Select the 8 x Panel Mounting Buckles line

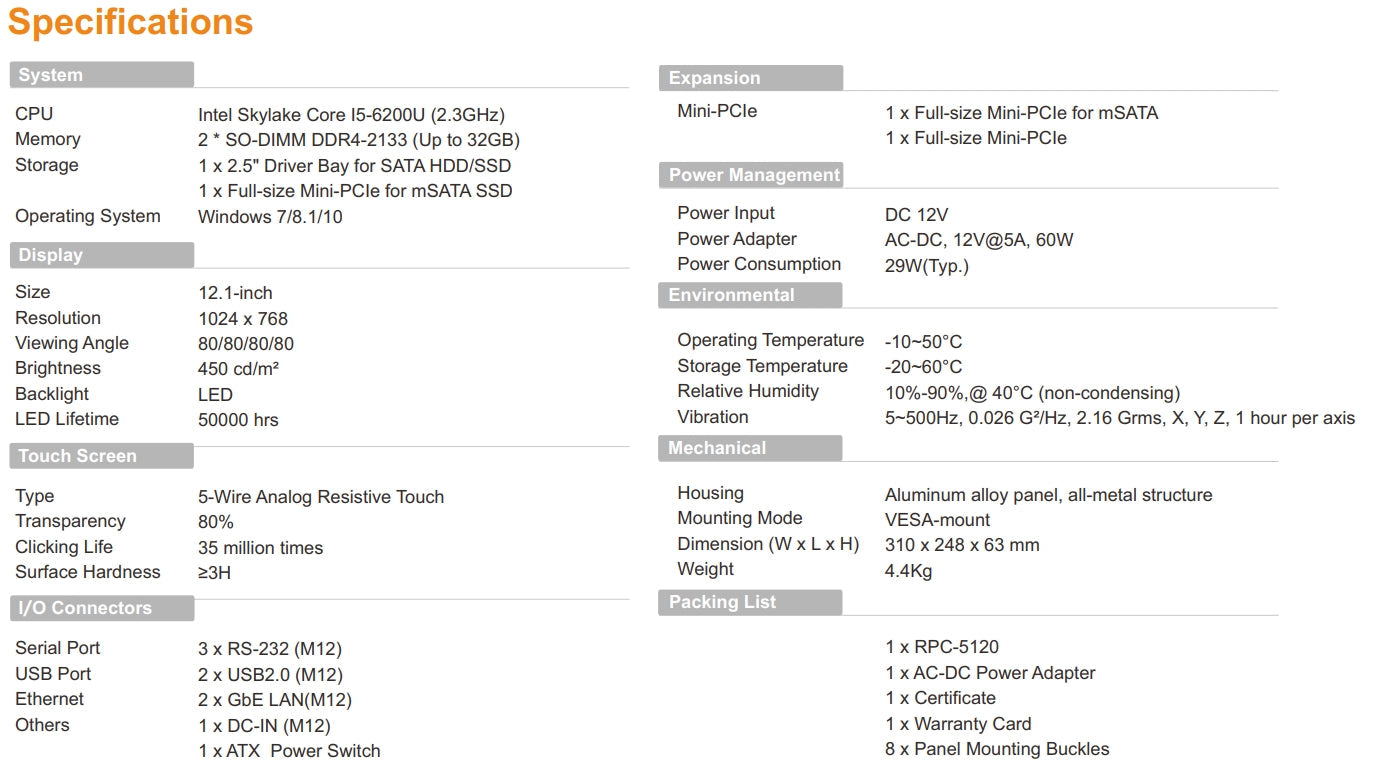[997, 749]
